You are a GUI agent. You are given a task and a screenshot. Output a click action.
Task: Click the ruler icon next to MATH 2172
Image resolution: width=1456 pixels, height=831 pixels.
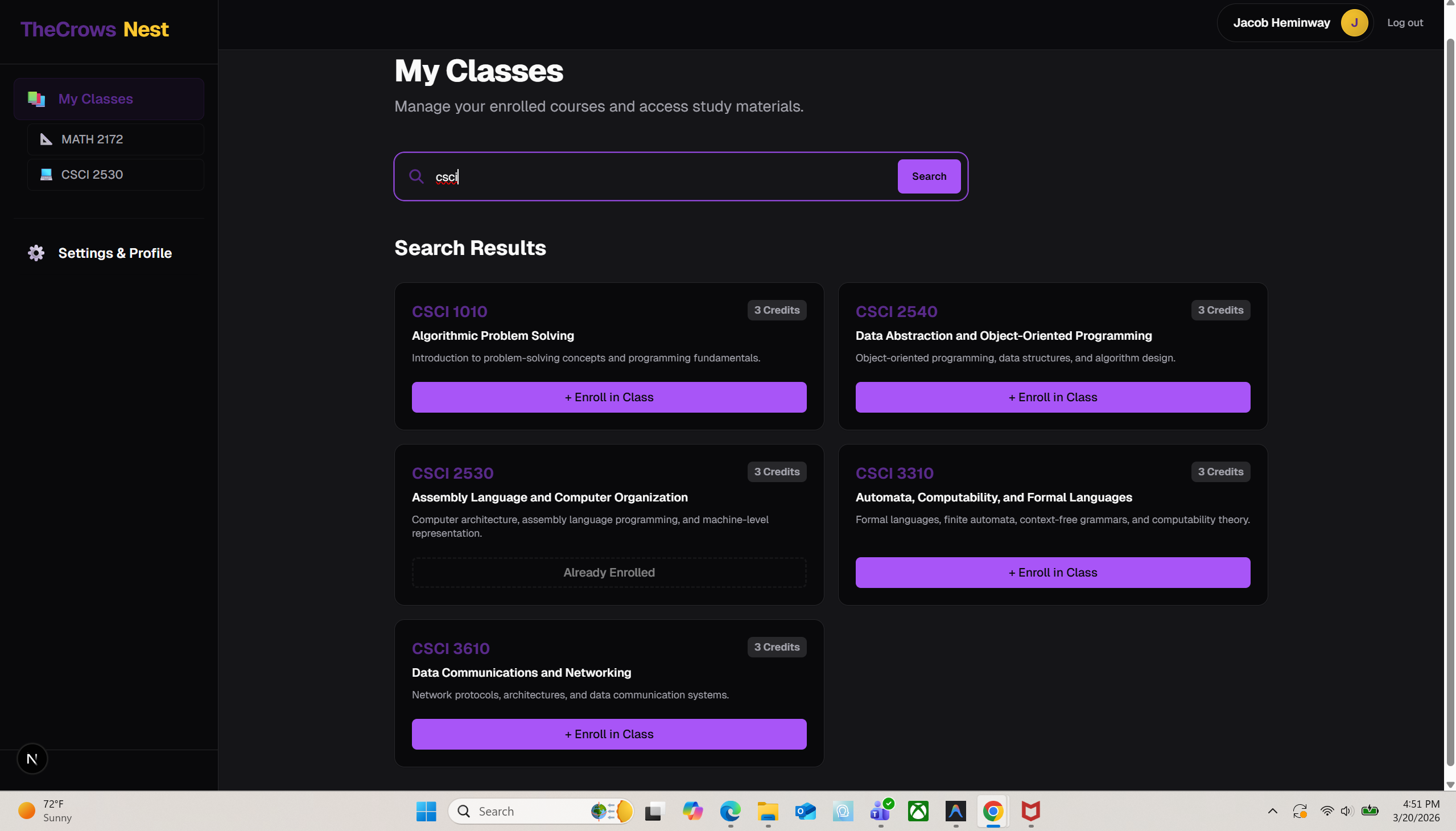46,139
